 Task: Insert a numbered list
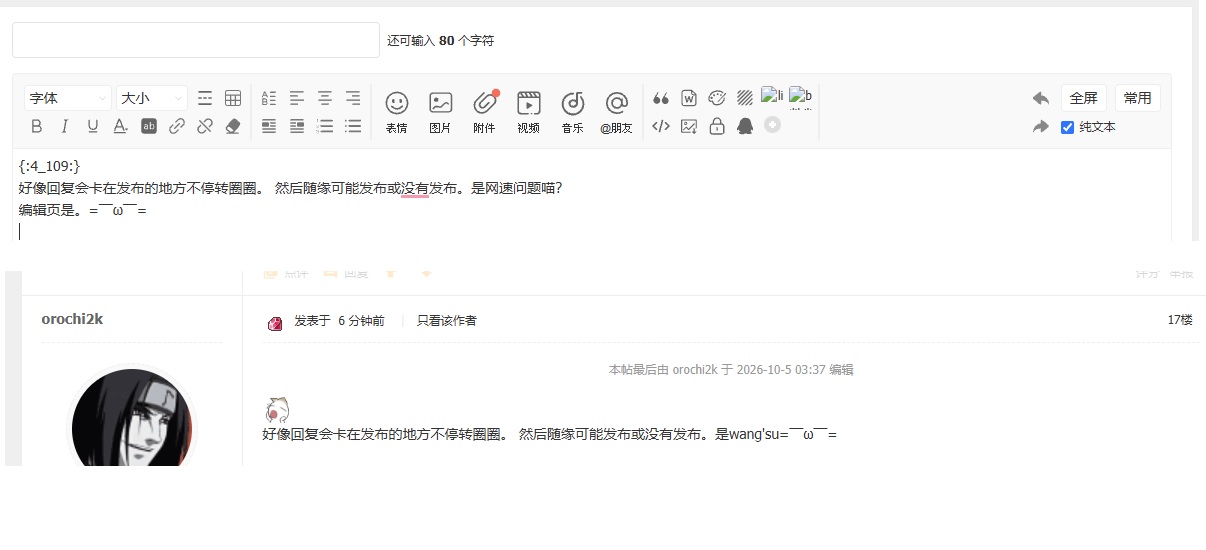(325, 126)
